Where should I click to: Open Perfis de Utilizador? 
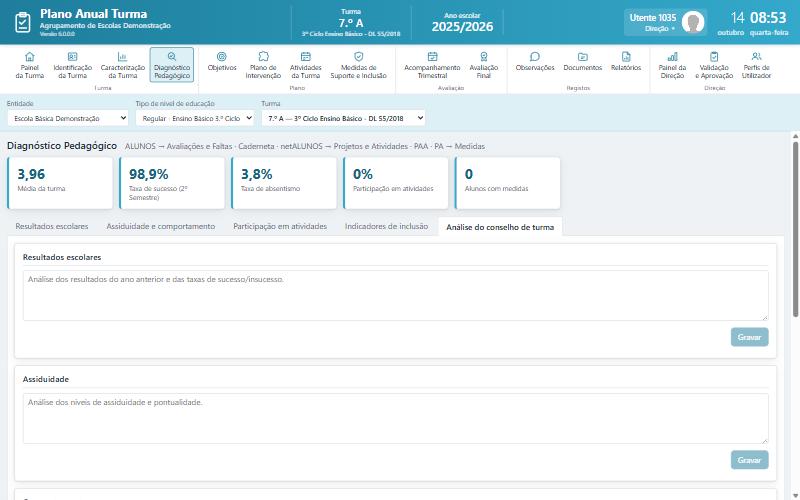tap(756, 65)
